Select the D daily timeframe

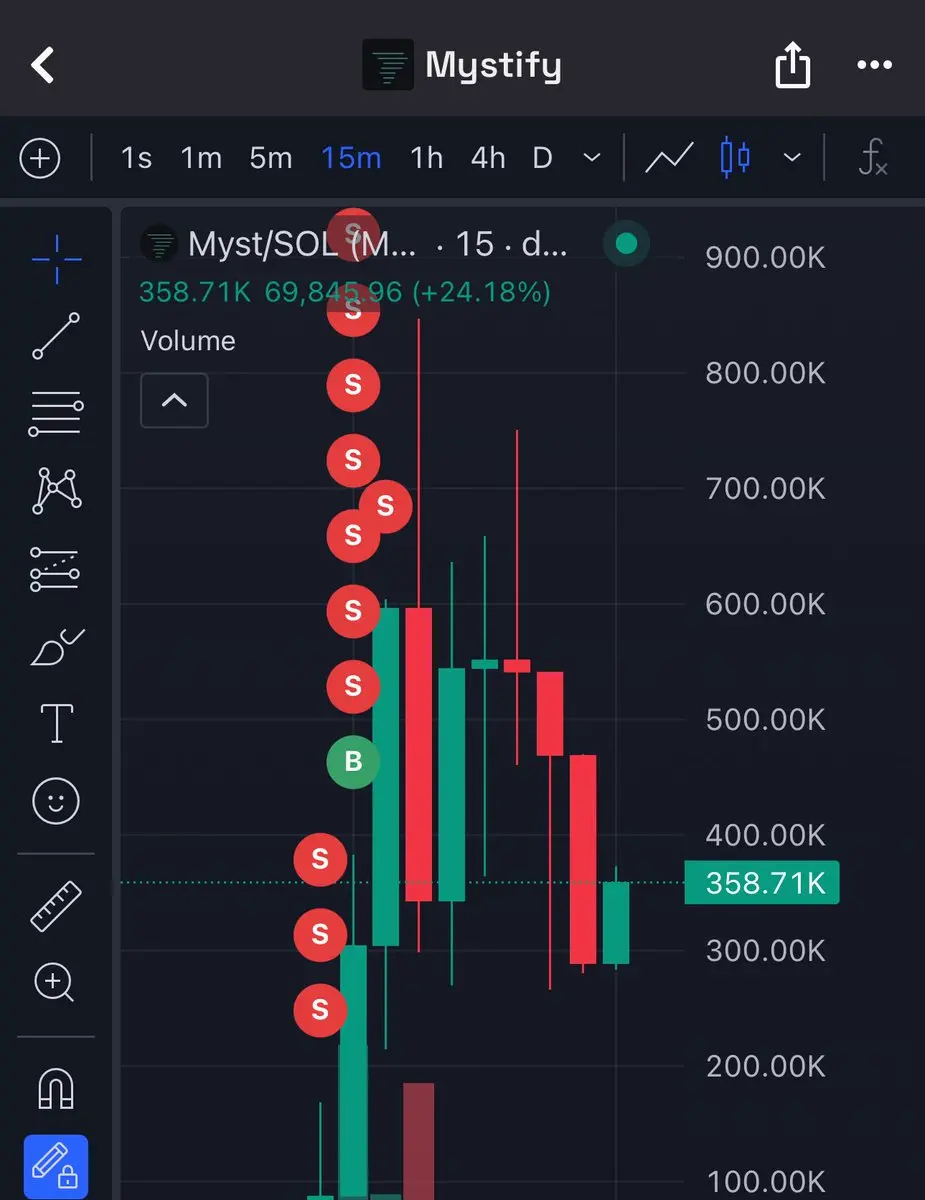coord(542,158)
